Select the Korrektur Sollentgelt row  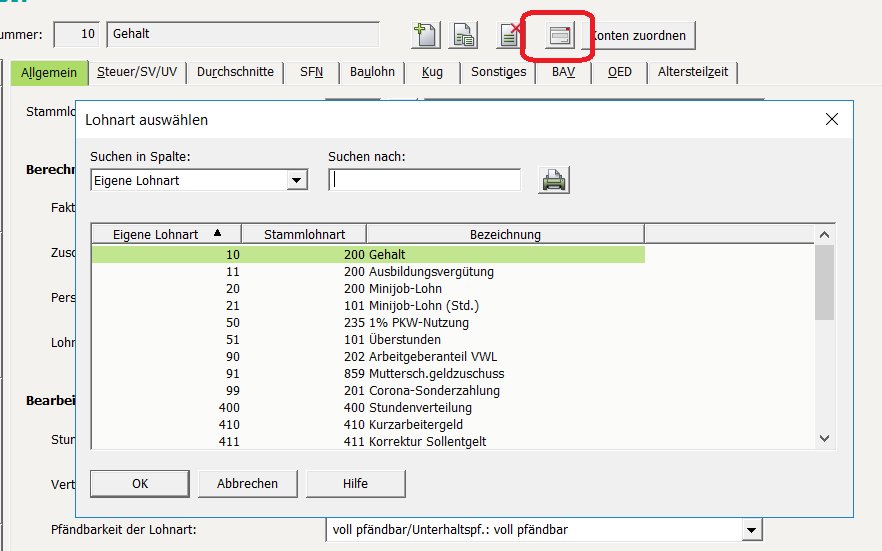pyautogui.click(x=368, y=441)
